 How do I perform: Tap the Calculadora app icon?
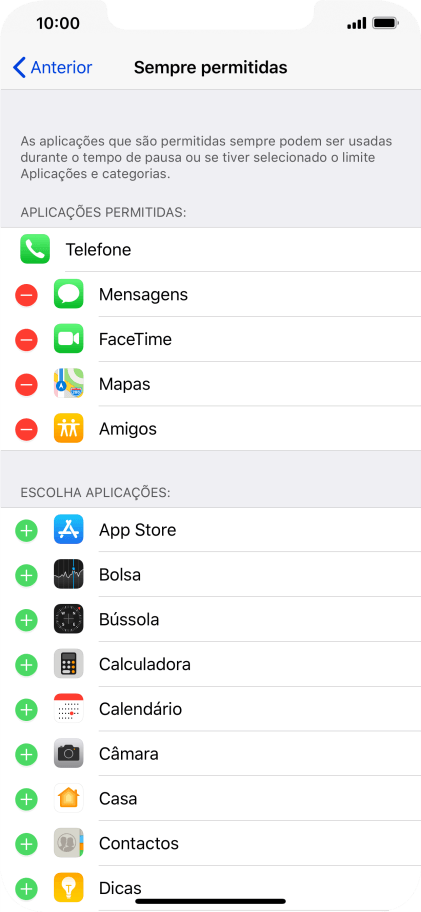point(69,664)
